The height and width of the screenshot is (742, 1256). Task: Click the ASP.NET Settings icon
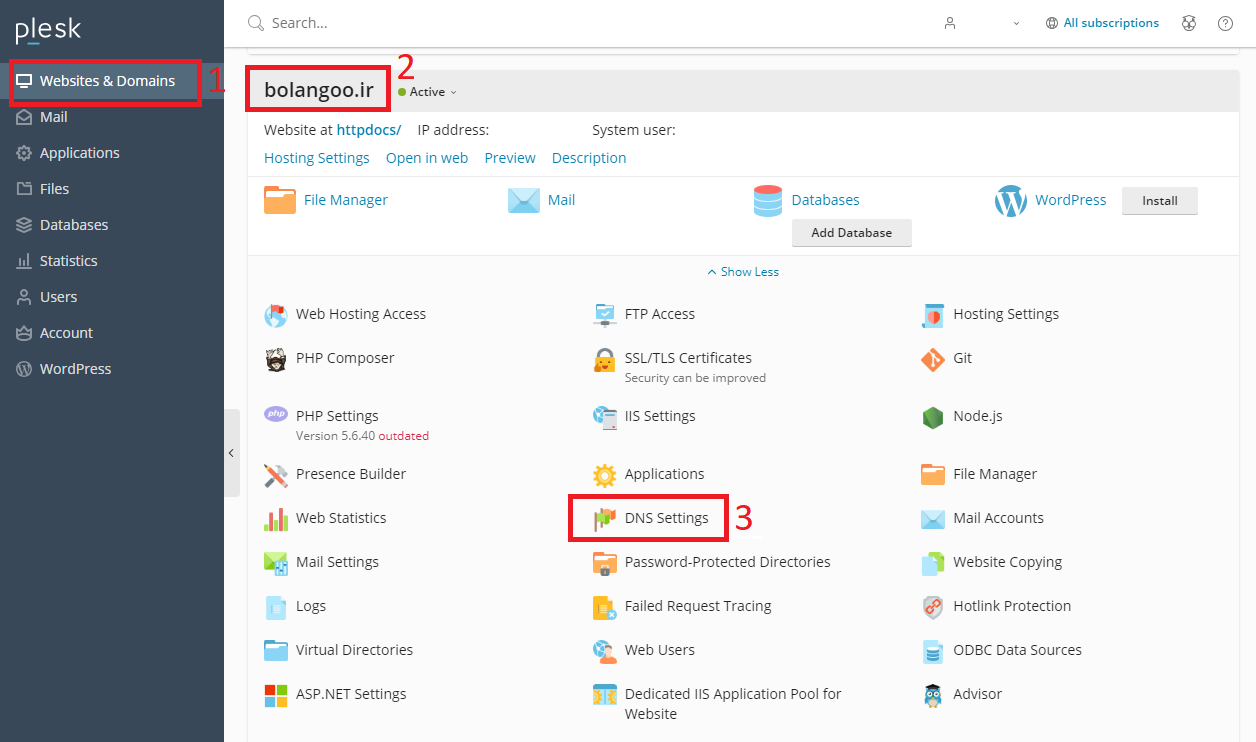click(276, 695)
